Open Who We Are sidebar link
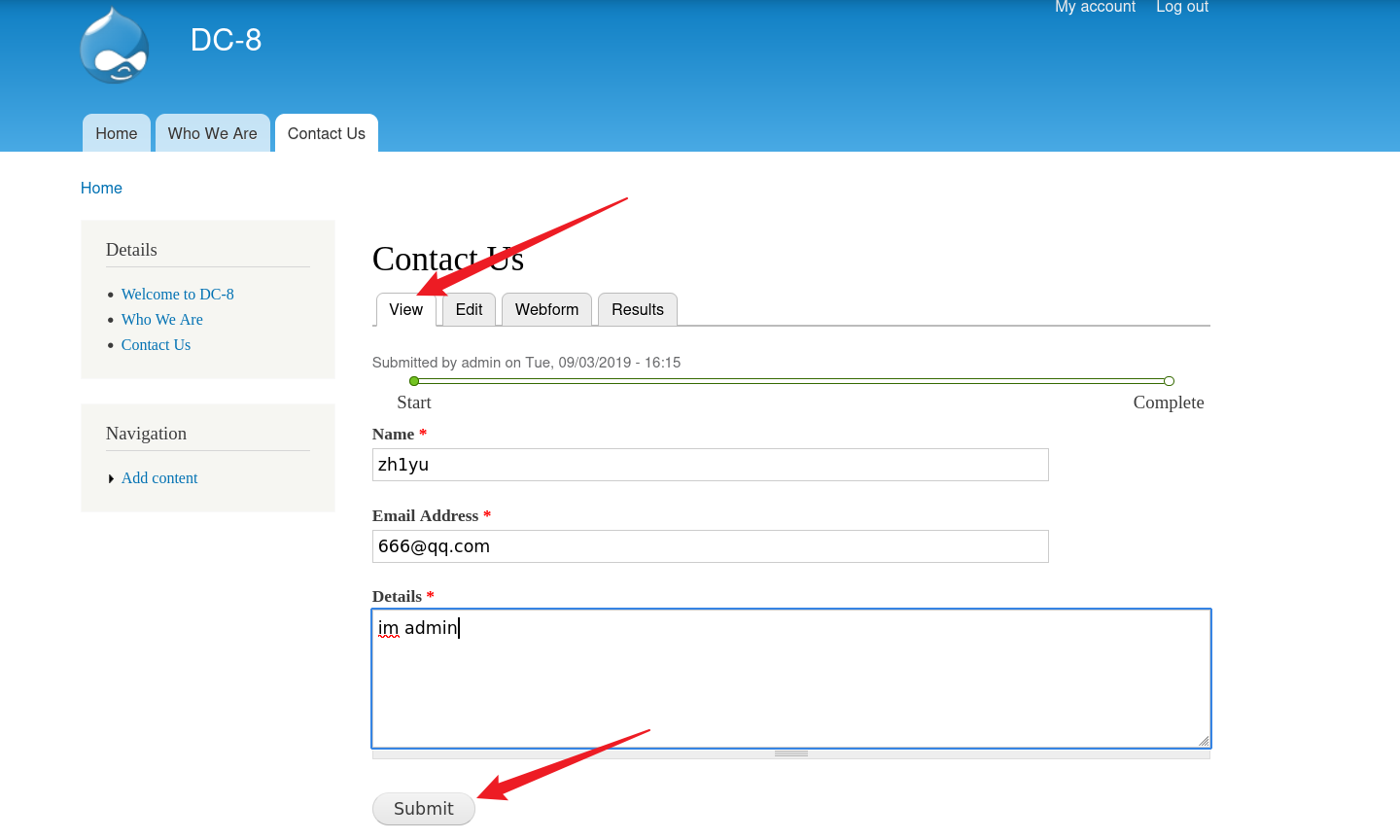The image size is (1400, 840). pyautogui.click(x=161, y=319)
